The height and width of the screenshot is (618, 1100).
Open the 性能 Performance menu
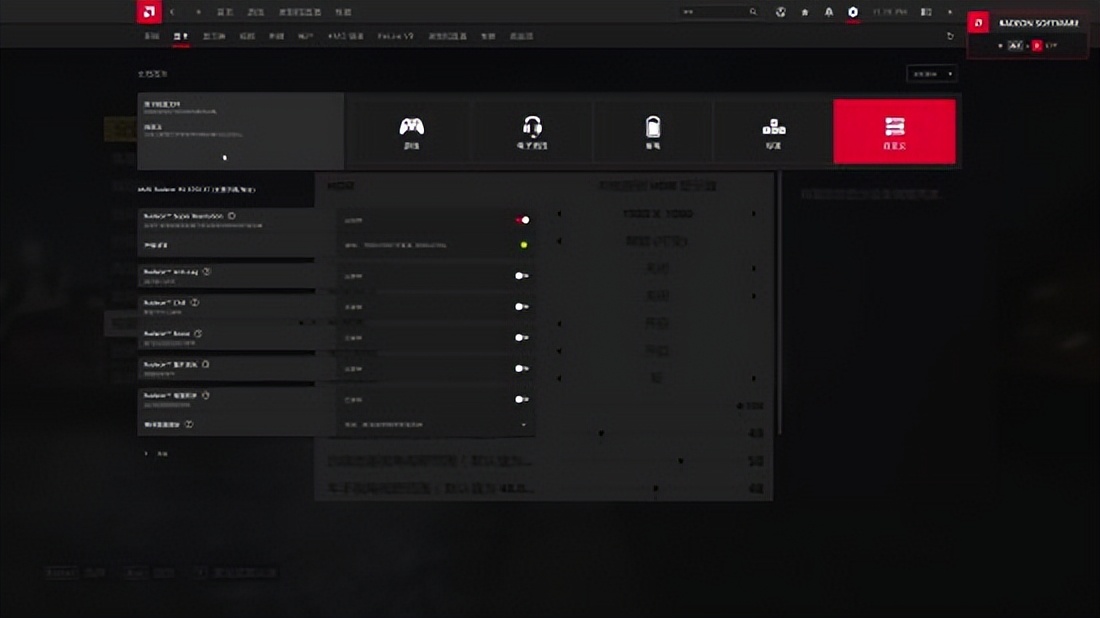point(343,12)
